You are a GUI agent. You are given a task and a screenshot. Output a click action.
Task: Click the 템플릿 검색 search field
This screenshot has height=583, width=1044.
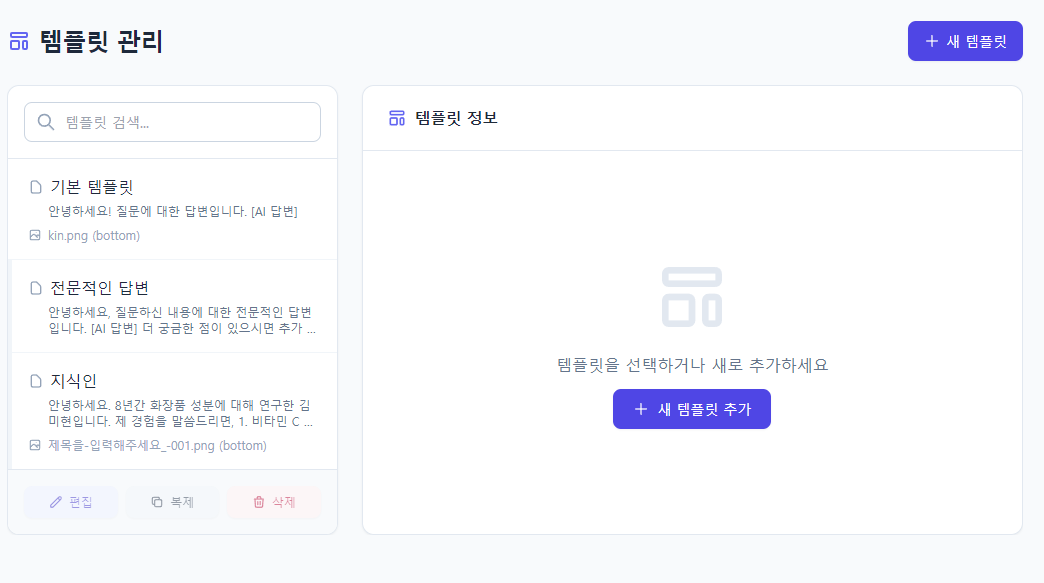(172, 122)
